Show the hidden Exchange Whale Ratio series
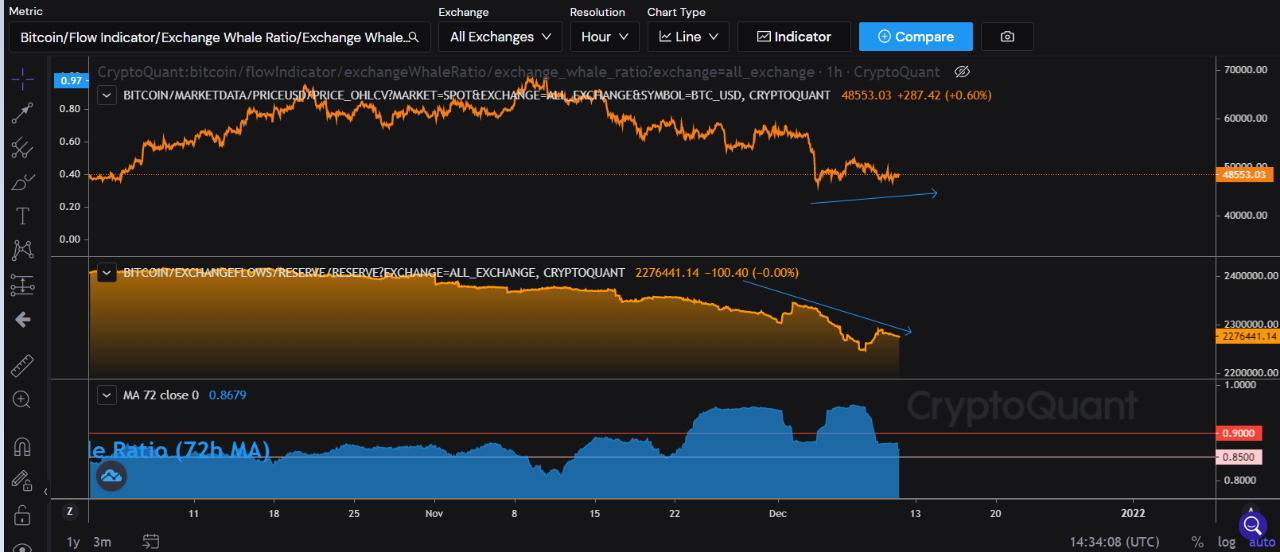This screenshot has height=552, width=1280. 962,72
